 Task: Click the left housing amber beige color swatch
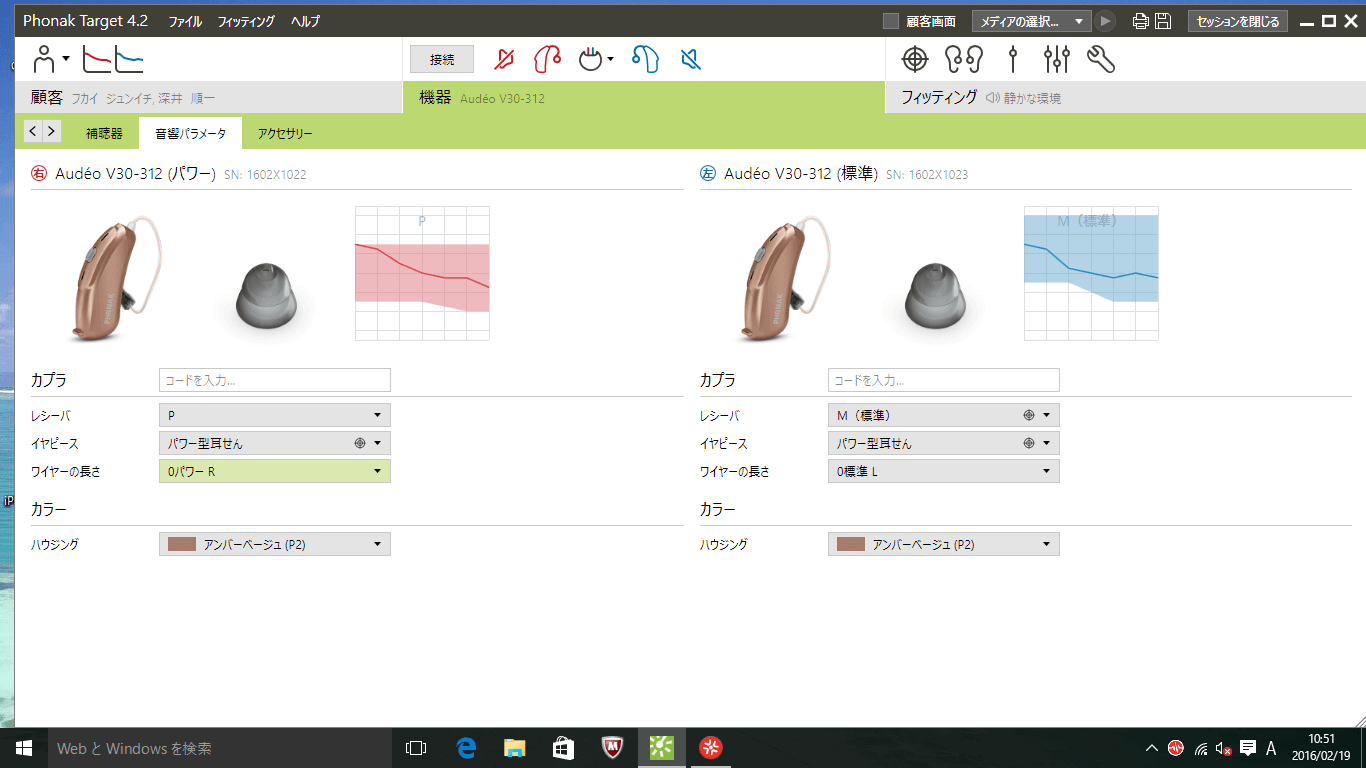(x=850, y=544)
